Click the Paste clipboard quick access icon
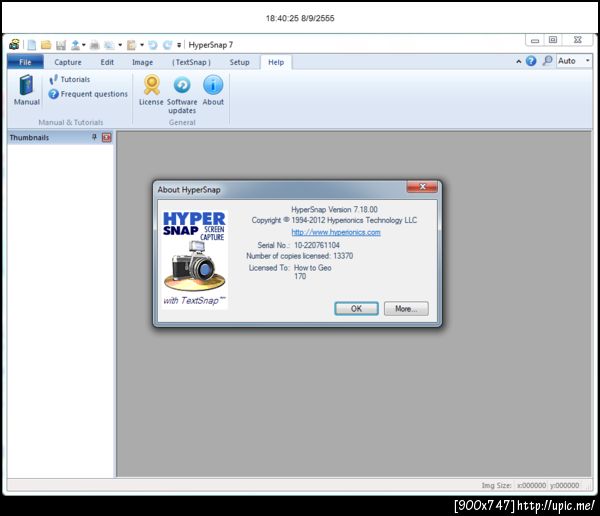The image size is (600, 516). [x=132, y=45]
